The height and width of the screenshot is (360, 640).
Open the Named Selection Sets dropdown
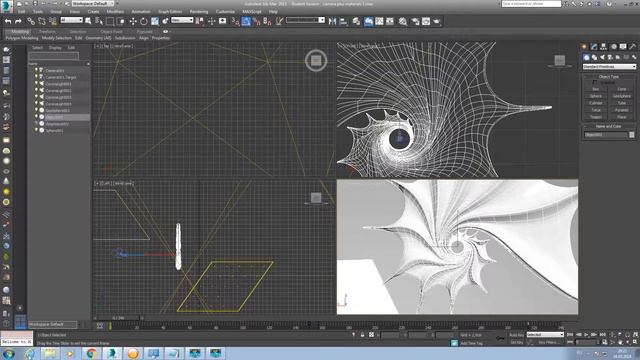[305, 20]
